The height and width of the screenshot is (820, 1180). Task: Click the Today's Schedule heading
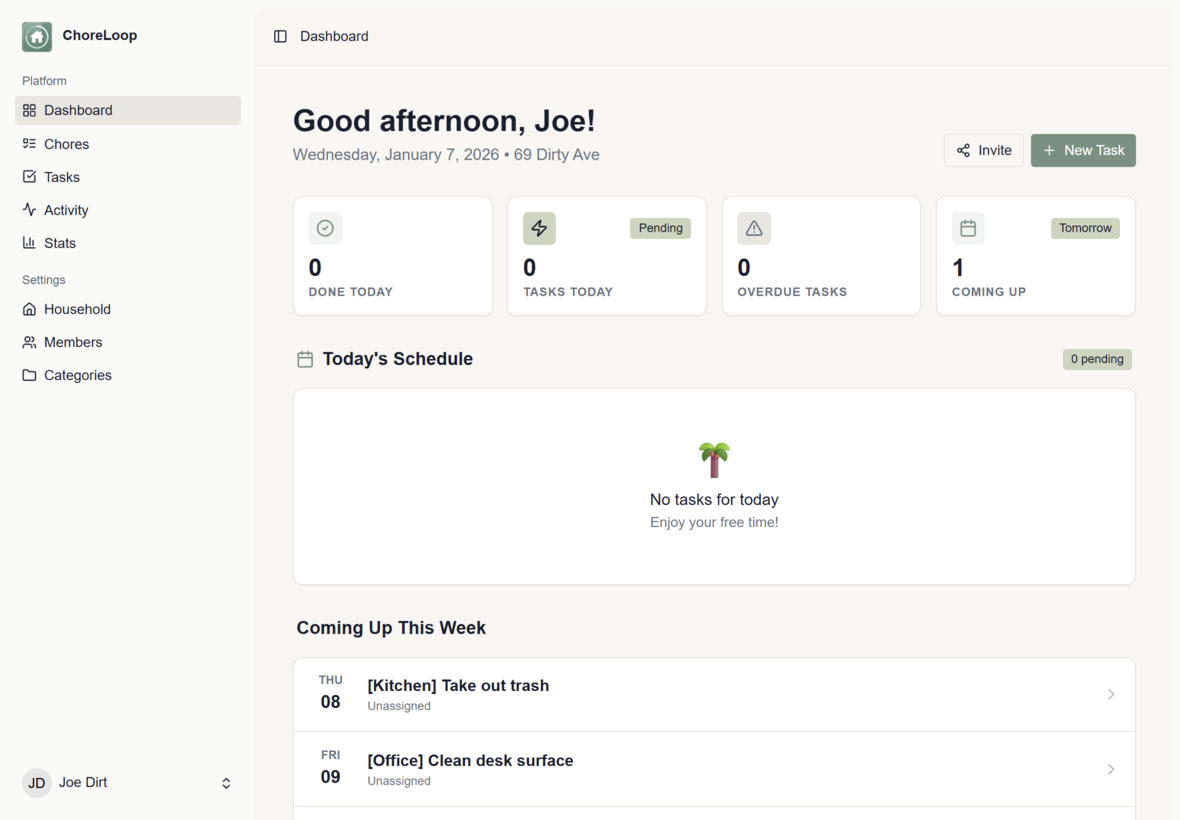coord(397,359)
